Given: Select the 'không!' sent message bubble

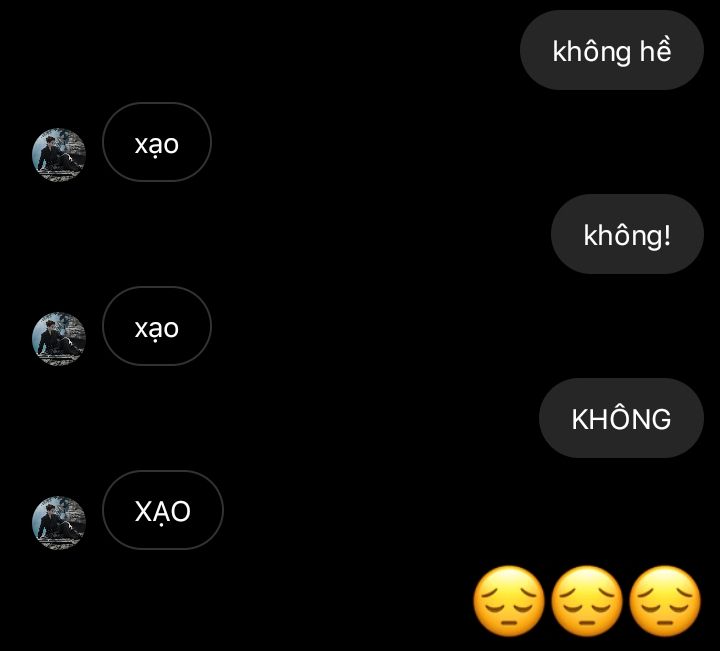Looking at the screenshot, I should (x=627, y=234).
